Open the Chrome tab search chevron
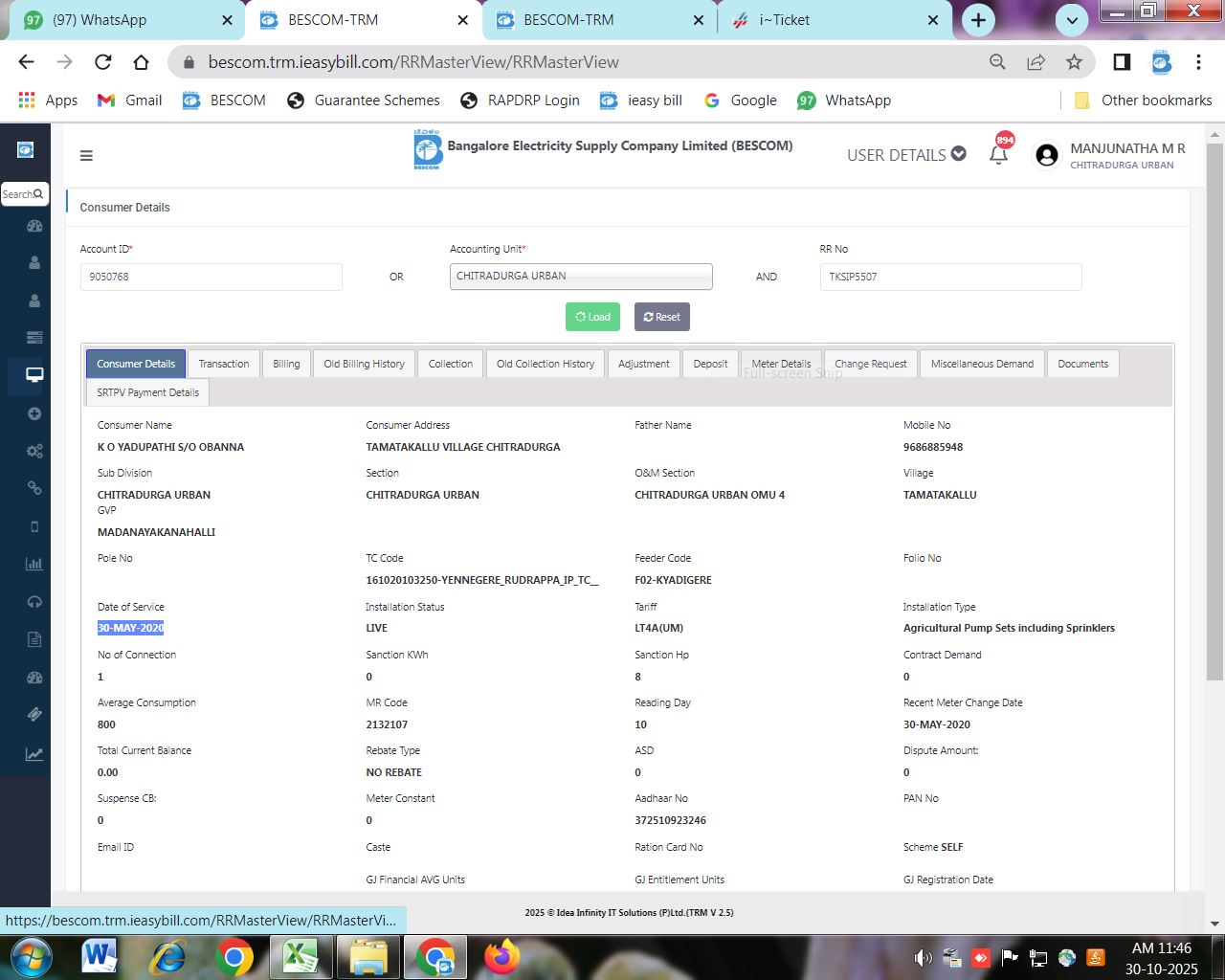The width and height of the screenshot is (1225, 980). (x=1072, y=20)
